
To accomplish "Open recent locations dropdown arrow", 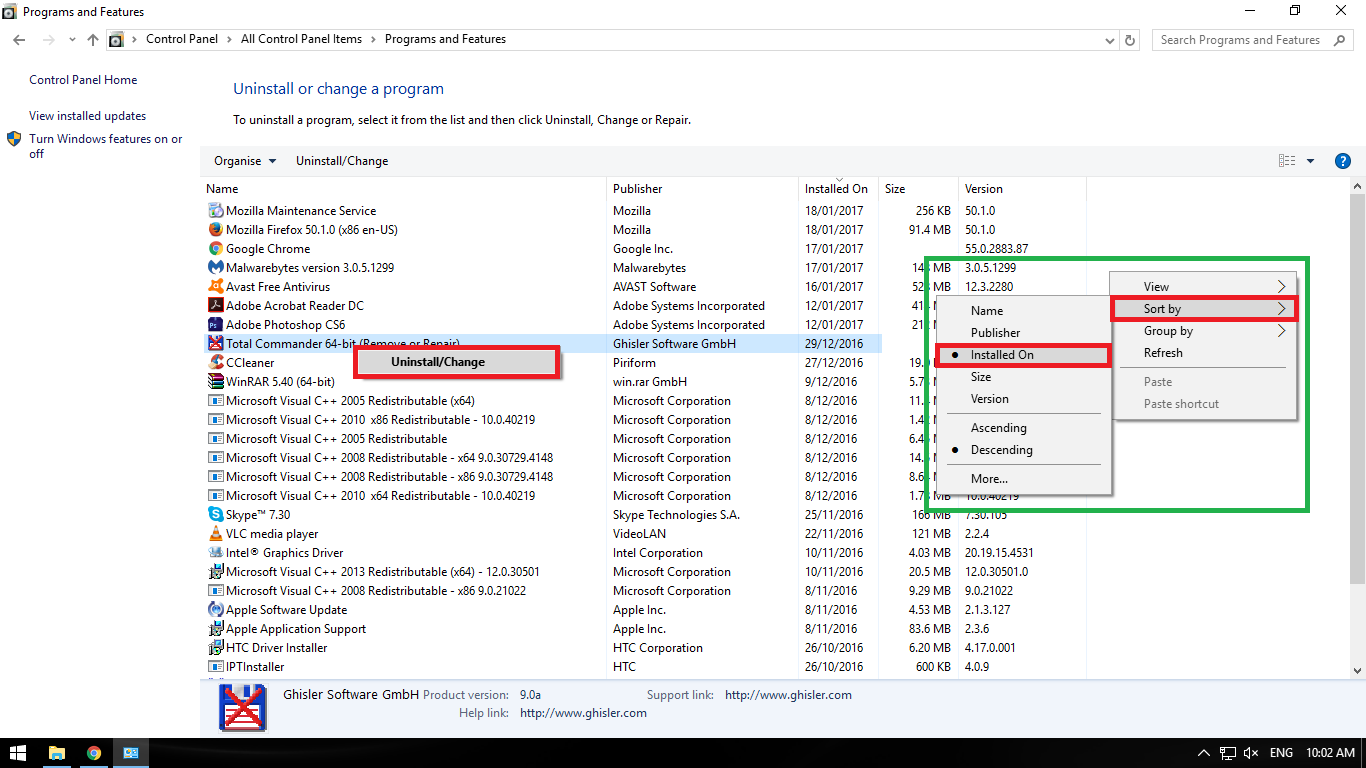I will (x=72, y=40).
